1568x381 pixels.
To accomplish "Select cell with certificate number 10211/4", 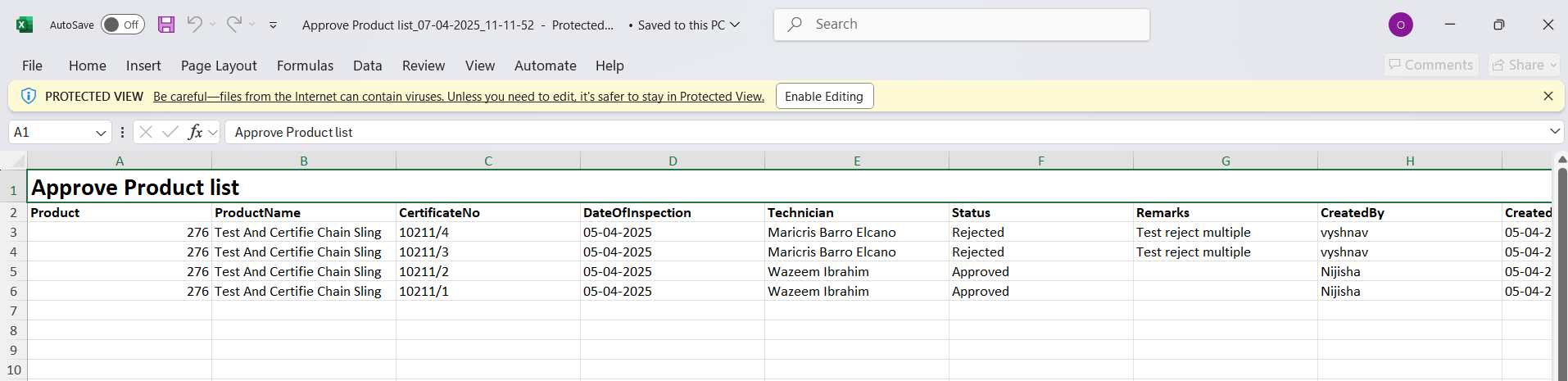I will 487,233.
